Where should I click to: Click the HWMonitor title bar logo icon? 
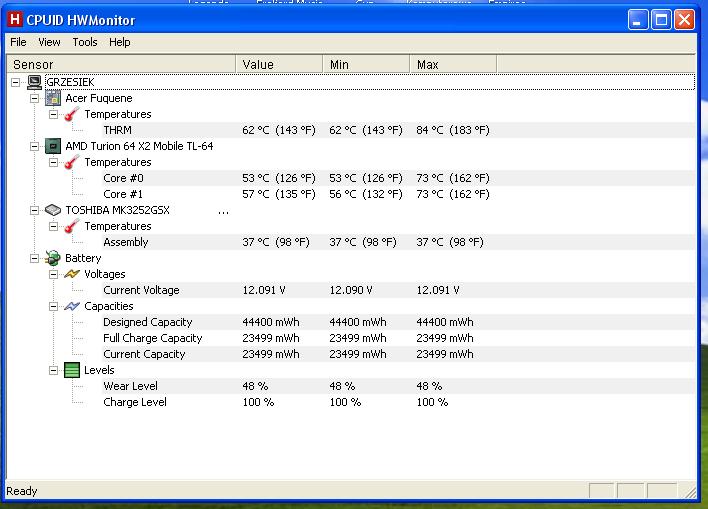point(14,20)
